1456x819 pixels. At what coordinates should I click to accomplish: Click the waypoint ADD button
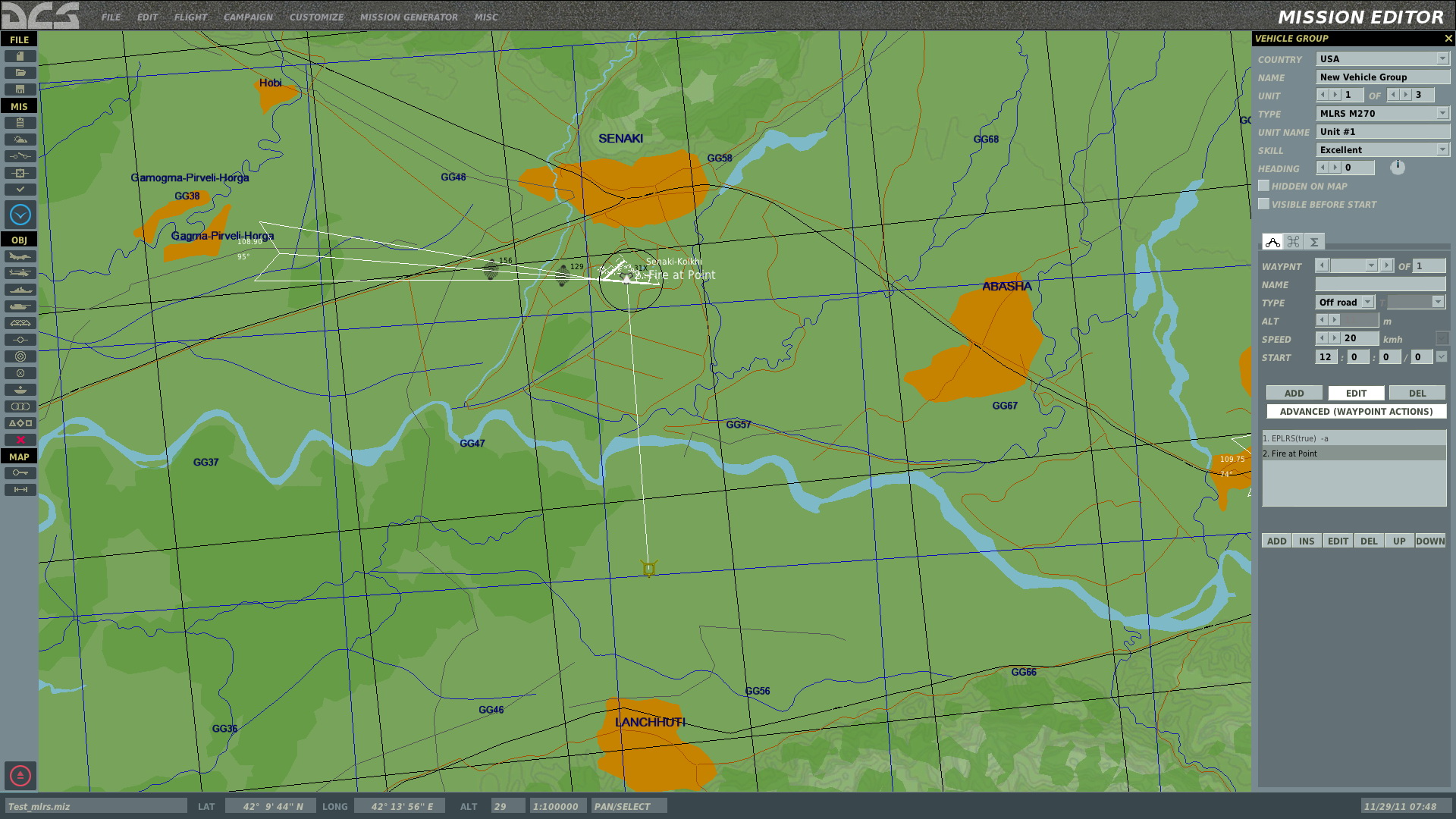pos(1294,393)
